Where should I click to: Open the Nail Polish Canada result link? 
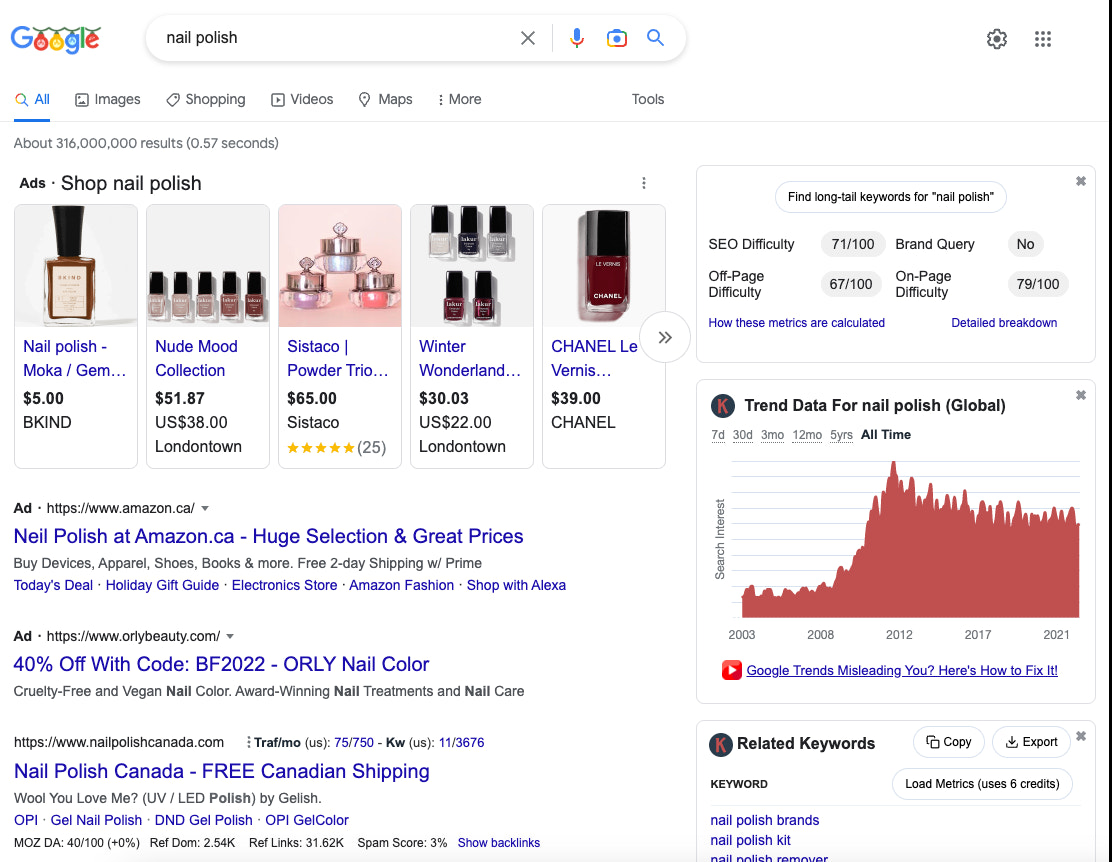click(221, 771)
